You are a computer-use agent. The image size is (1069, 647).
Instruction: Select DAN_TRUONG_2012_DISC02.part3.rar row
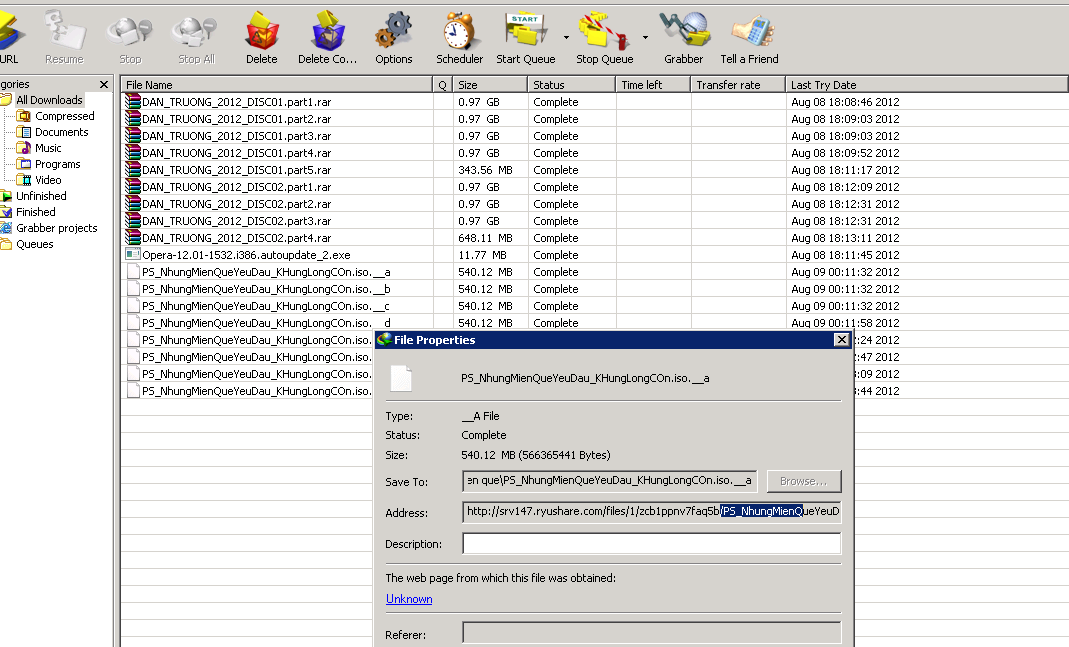(x=237, y=222)
